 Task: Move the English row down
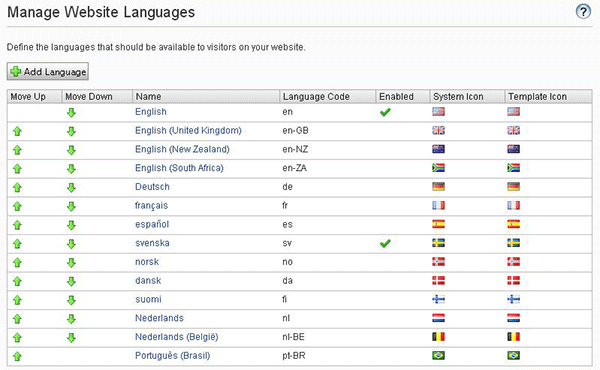[71, 112]
